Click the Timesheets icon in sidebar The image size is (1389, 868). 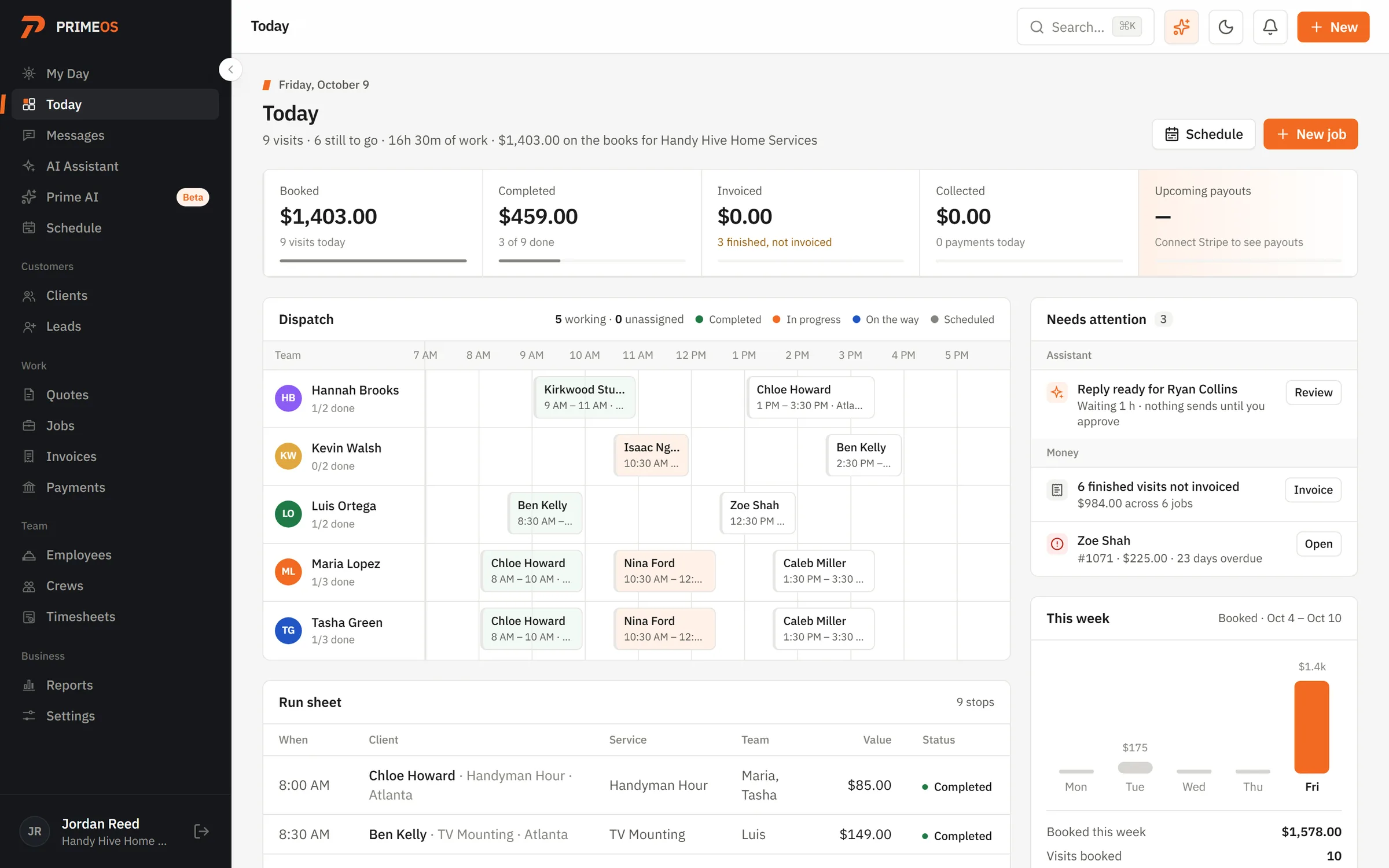[29, 617]
